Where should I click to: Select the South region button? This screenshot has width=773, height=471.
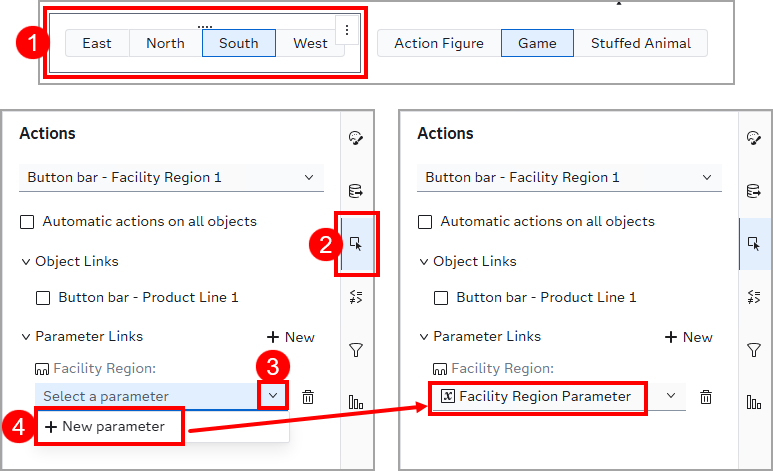(239, 43)
